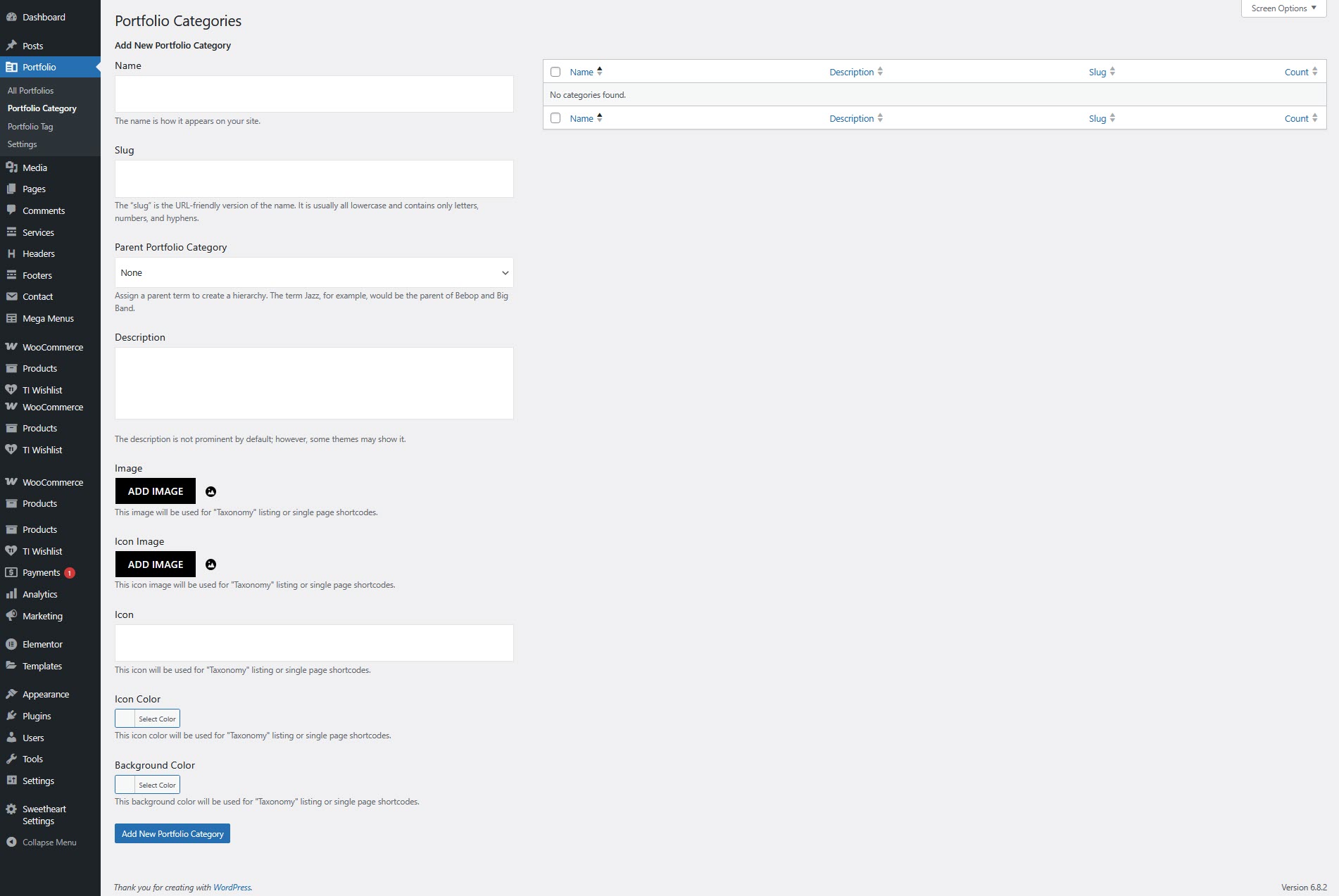
Task: Click Add Image under Icon Image label
Action: pyautogui.click(x=156, y=564)
